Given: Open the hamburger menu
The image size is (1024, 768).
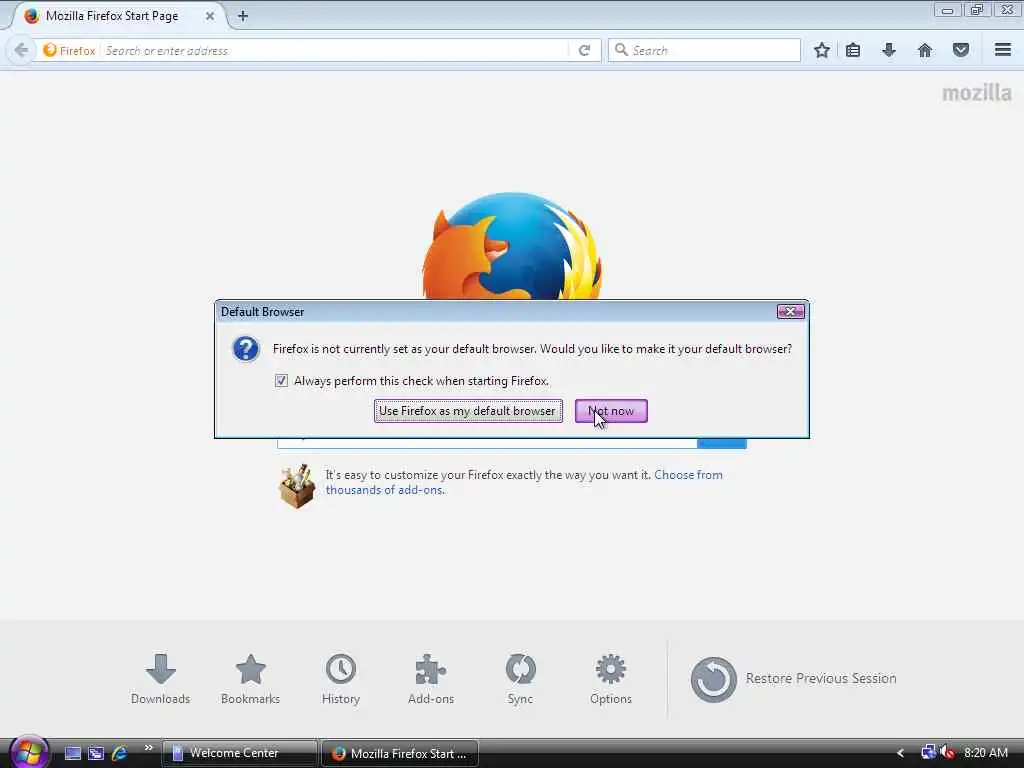Looking at the screenshot, I should coord(1003,50).
